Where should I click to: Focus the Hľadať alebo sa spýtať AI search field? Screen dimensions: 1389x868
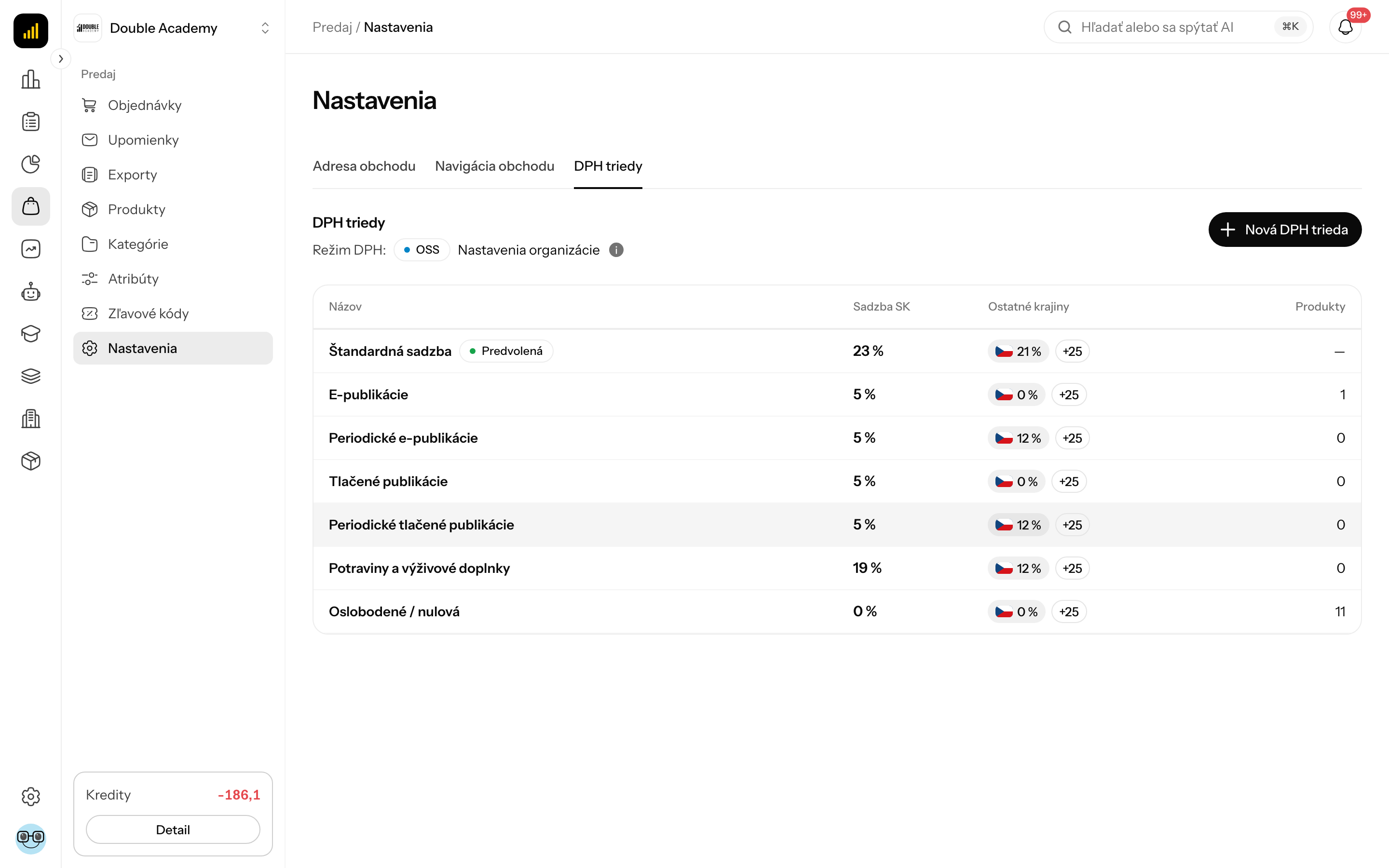coord(1178,27)
